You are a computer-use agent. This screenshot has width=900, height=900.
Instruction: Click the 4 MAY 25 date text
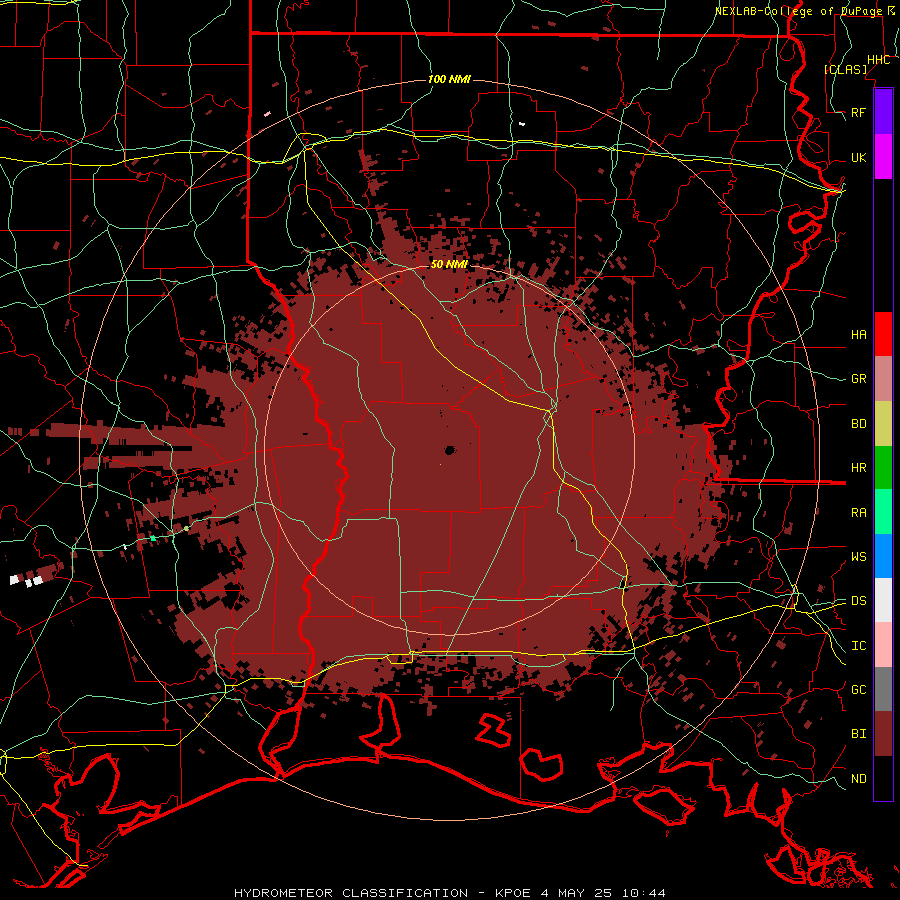coord(577,893)
